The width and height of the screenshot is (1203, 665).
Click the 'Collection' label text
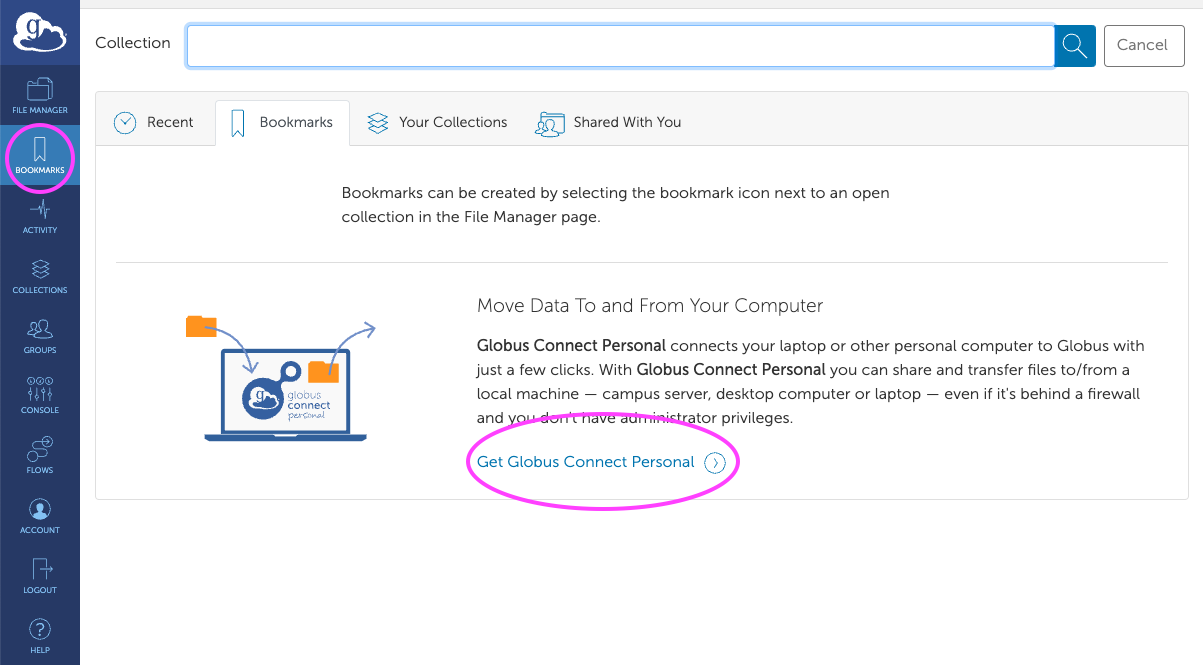coord(133,43)
